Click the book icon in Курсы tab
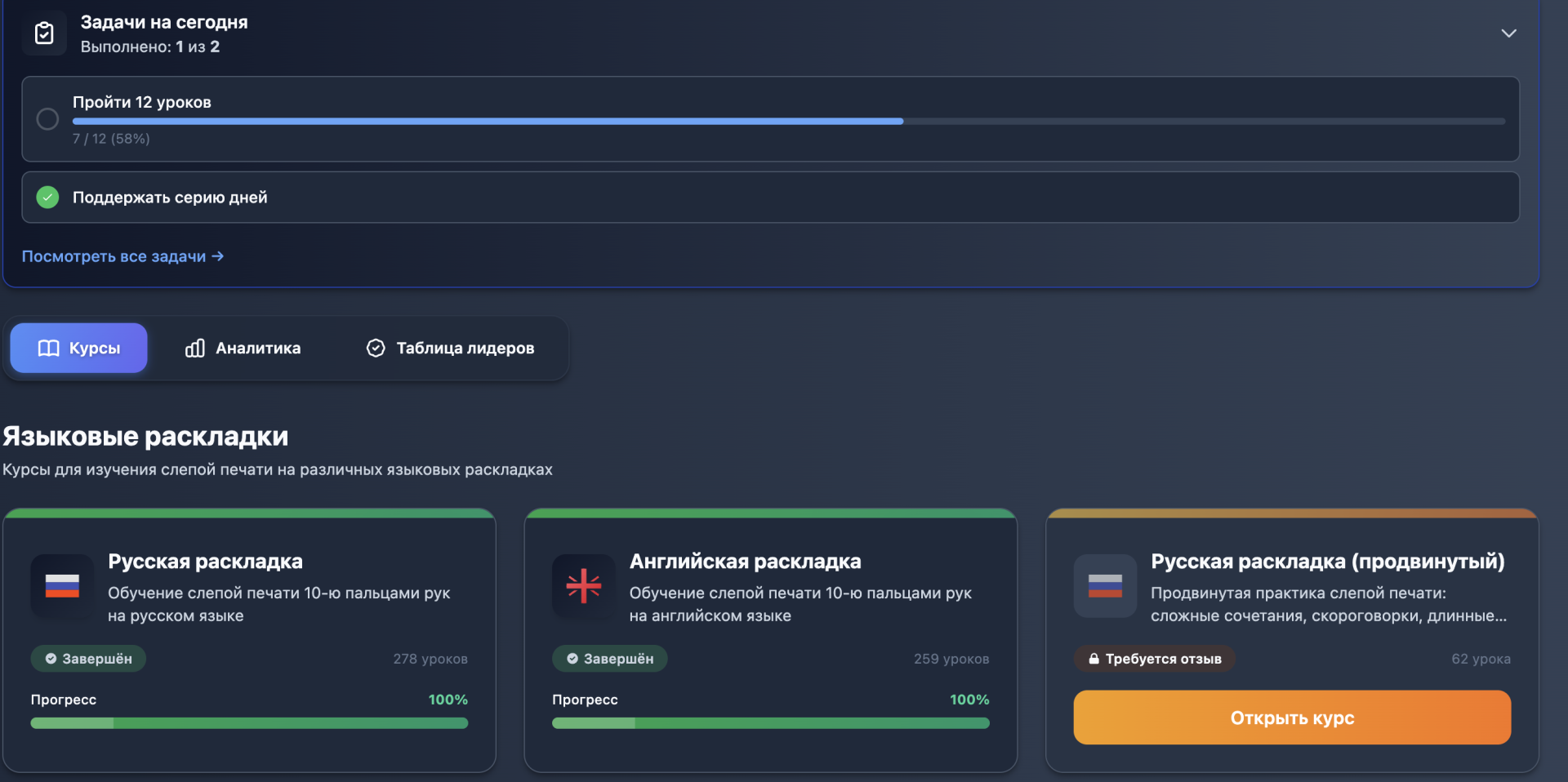The image size is (1568, 782). tap(49, 349)
